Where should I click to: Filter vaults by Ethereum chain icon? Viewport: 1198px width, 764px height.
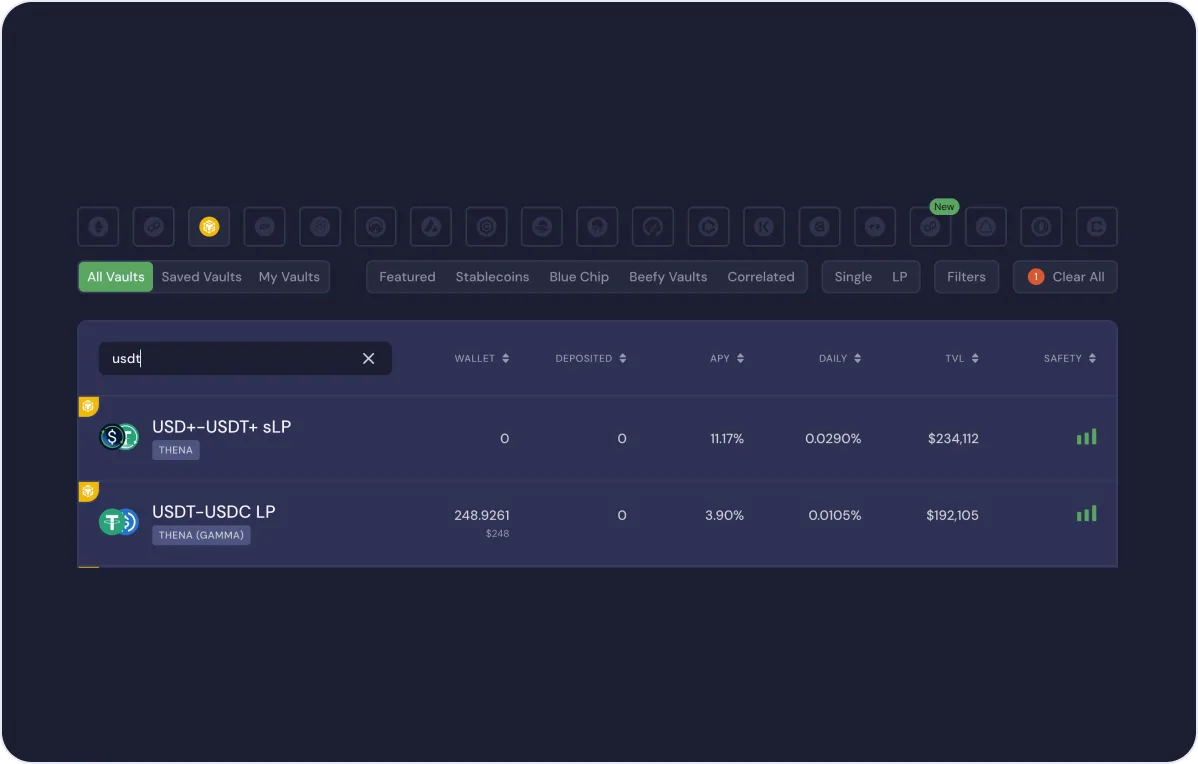click(x=98, y=227)
